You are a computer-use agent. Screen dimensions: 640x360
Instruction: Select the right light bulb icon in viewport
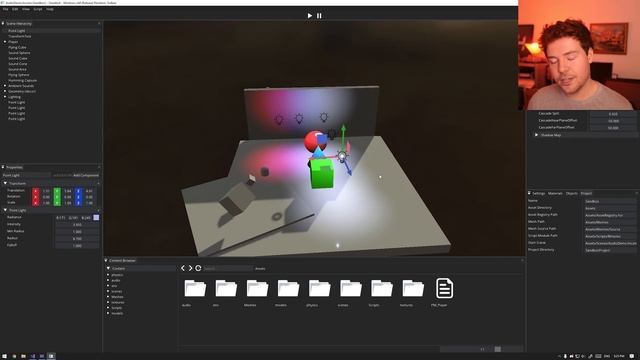tap(324, 118)
